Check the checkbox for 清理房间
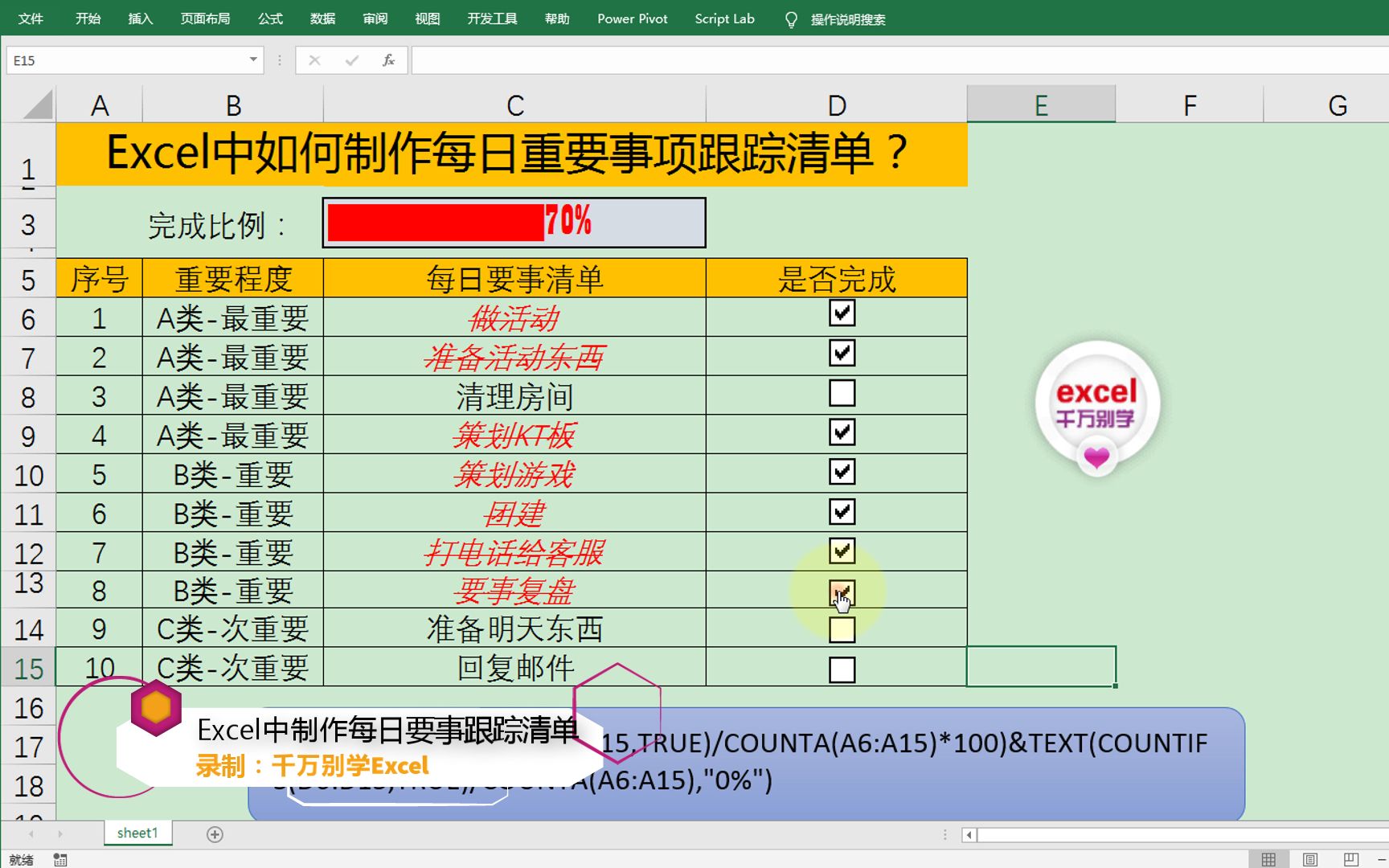The image size is (1389, 868). (840, 393)
